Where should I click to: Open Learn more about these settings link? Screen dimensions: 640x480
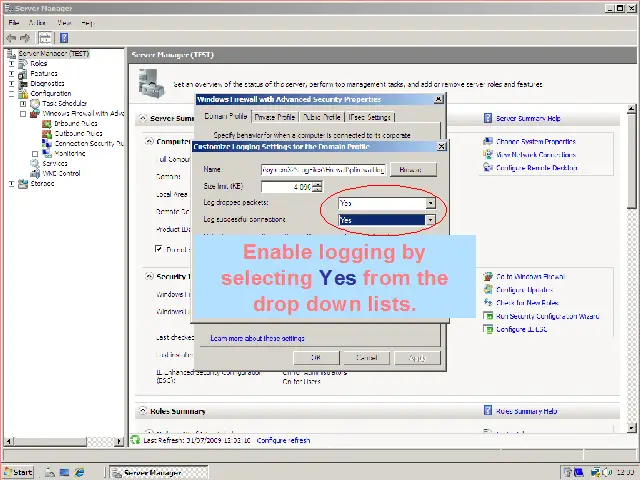point(257,338)
